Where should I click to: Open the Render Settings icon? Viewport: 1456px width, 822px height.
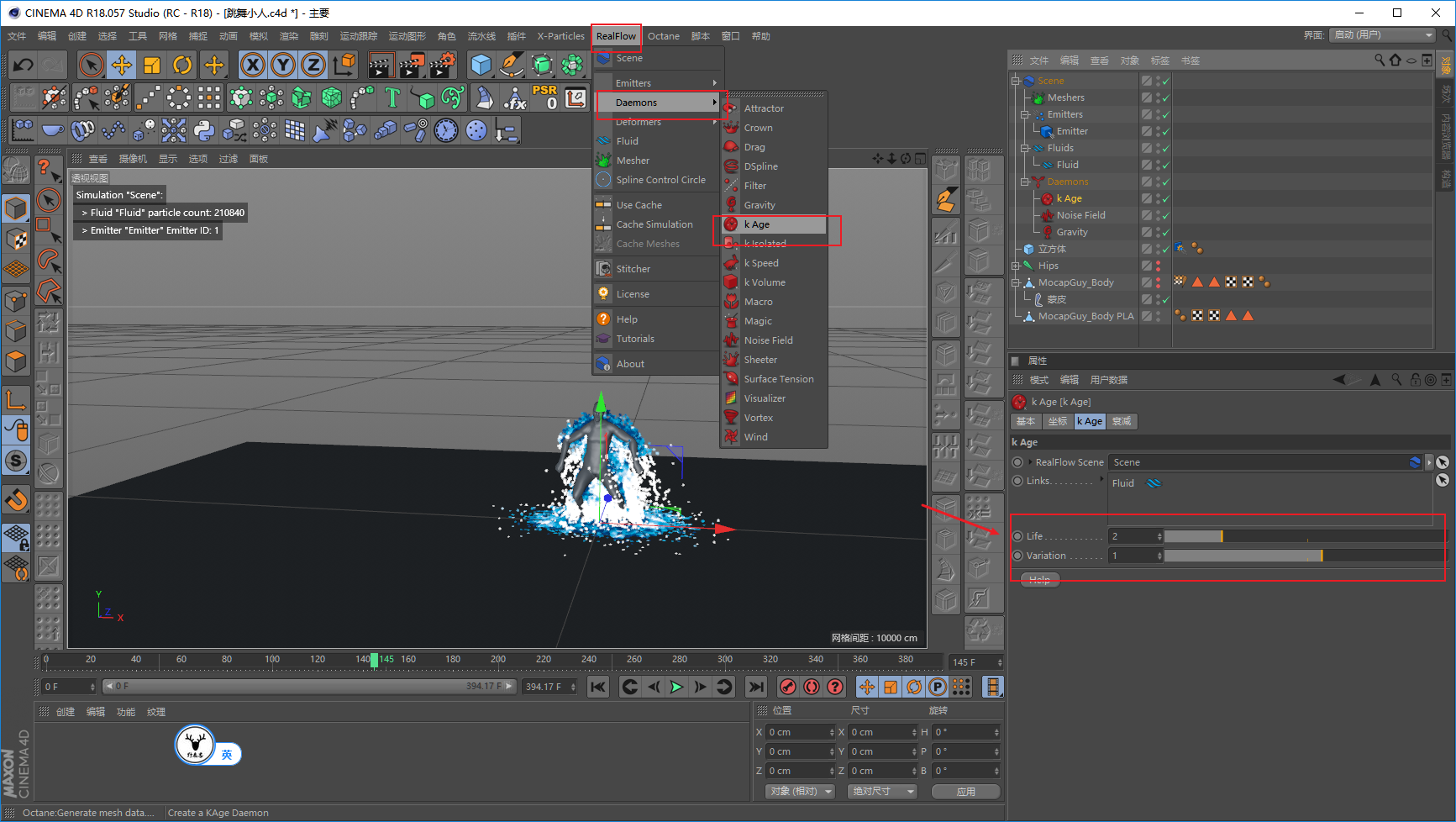point(441,65)
